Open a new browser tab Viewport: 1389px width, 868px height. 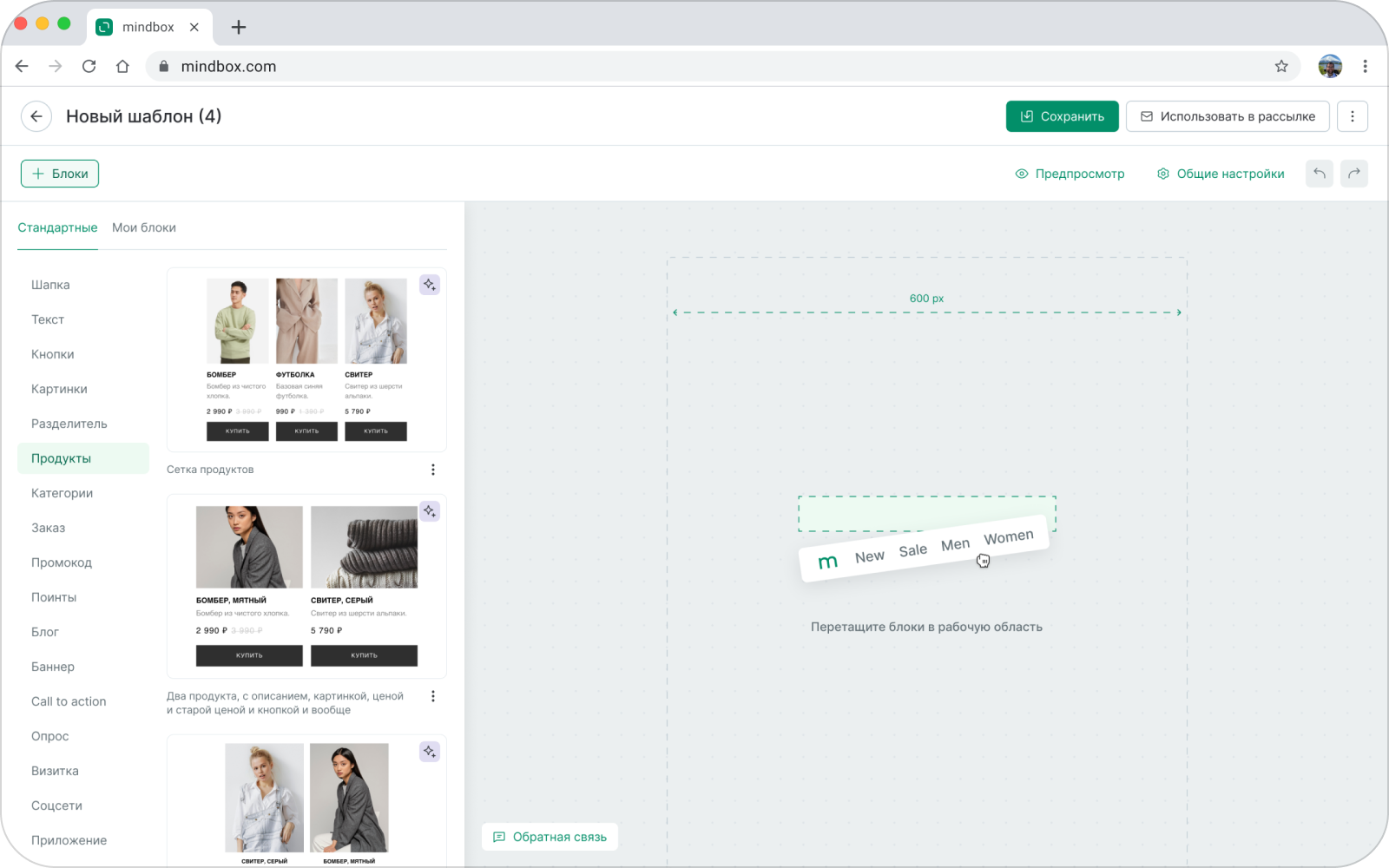[x=239, y=27]
